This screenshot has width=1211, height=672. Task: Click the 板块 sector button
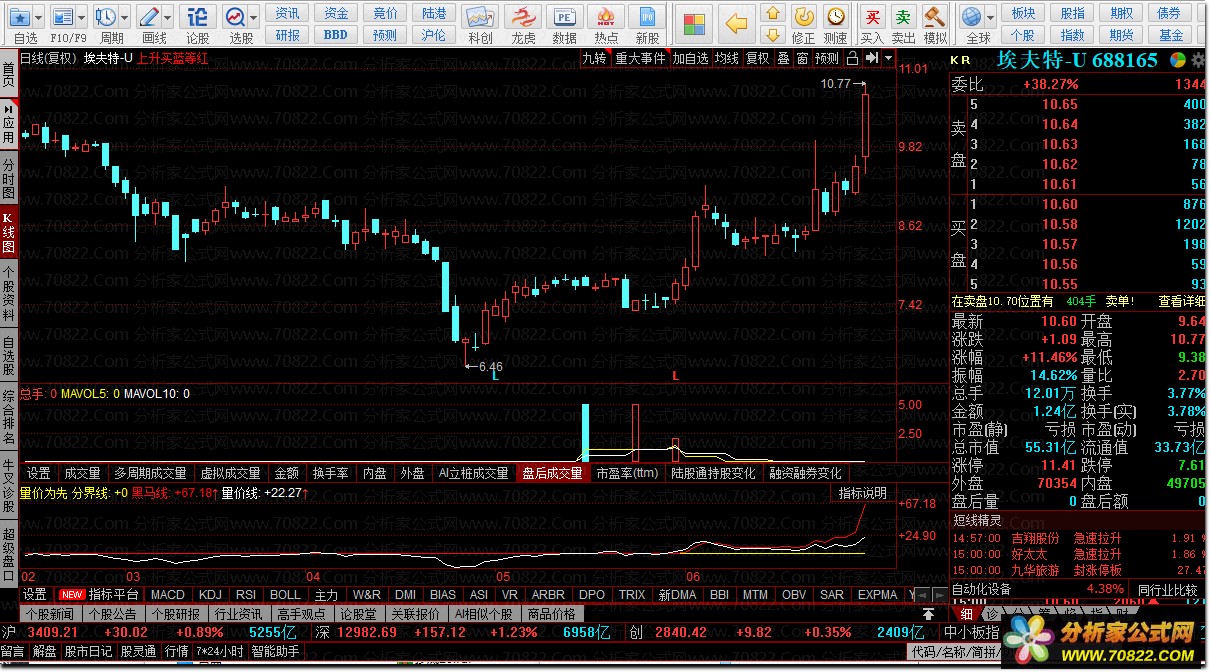tap(1023, 13)
